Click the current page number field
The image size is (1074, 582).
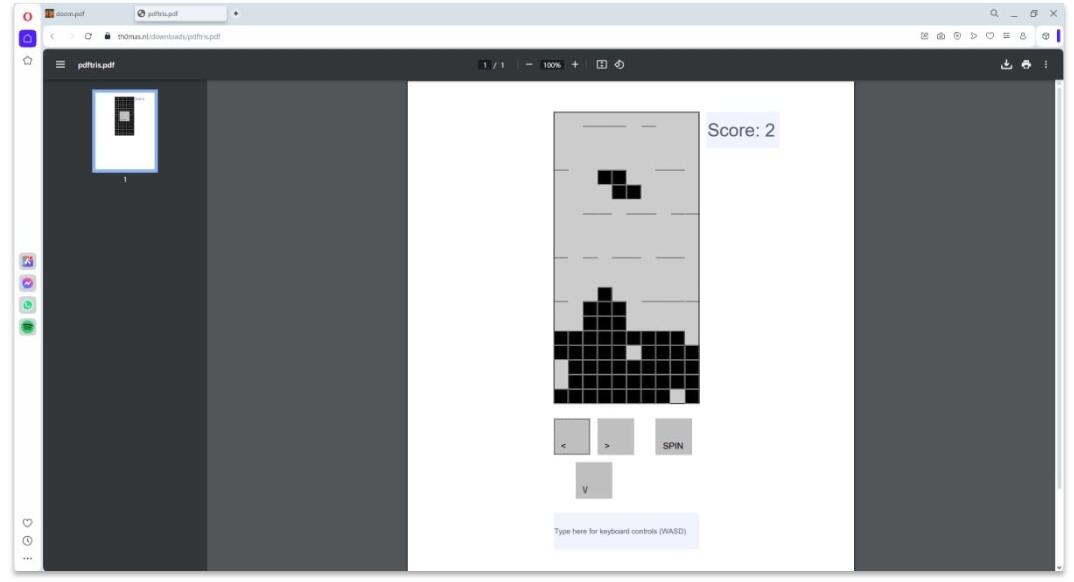click(x=484, y=65)
